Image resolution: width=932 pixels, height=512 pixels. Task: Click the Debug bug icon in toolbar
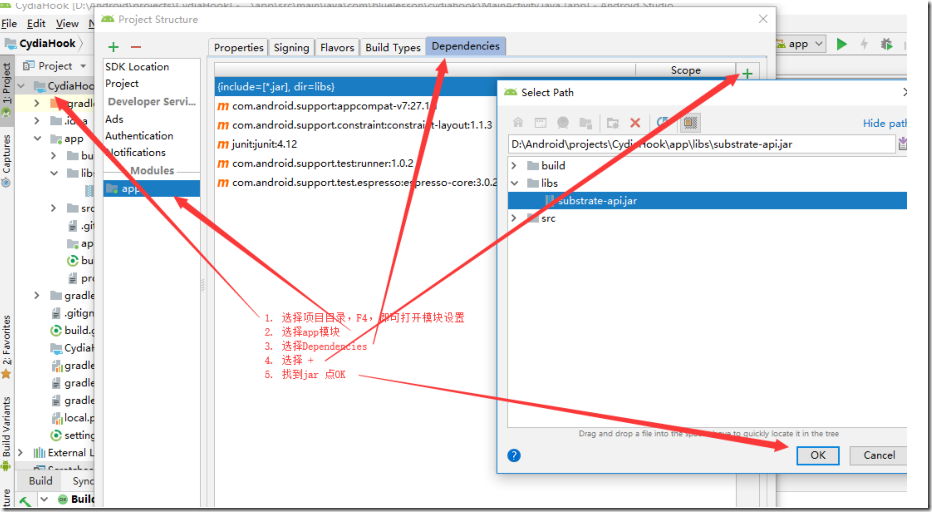886,44
